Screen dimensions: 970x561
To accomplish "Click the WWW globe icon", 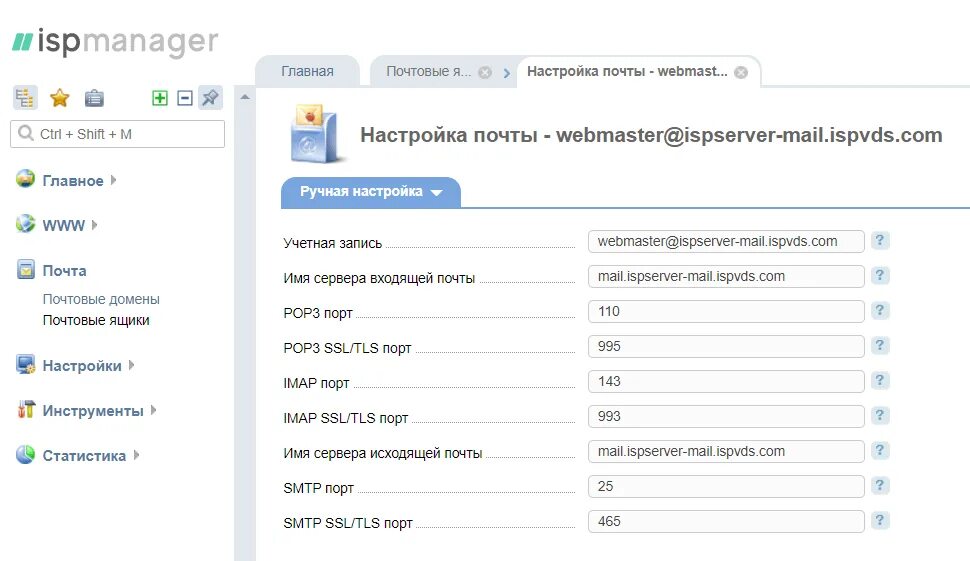I will pyautogui.click(x=25, y=223).
